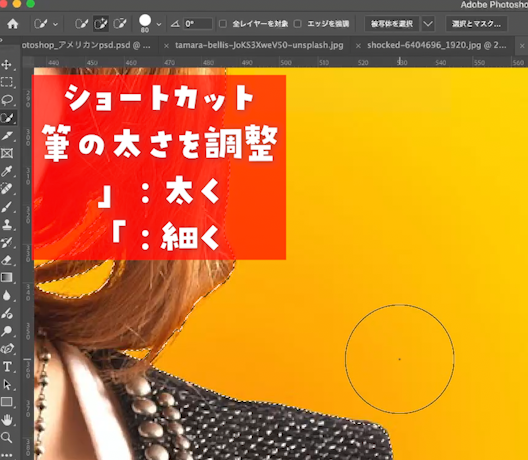Select the History Brush tool
Image resolution: width=528 pixels, height=460 pixels.
pos(7,242)
